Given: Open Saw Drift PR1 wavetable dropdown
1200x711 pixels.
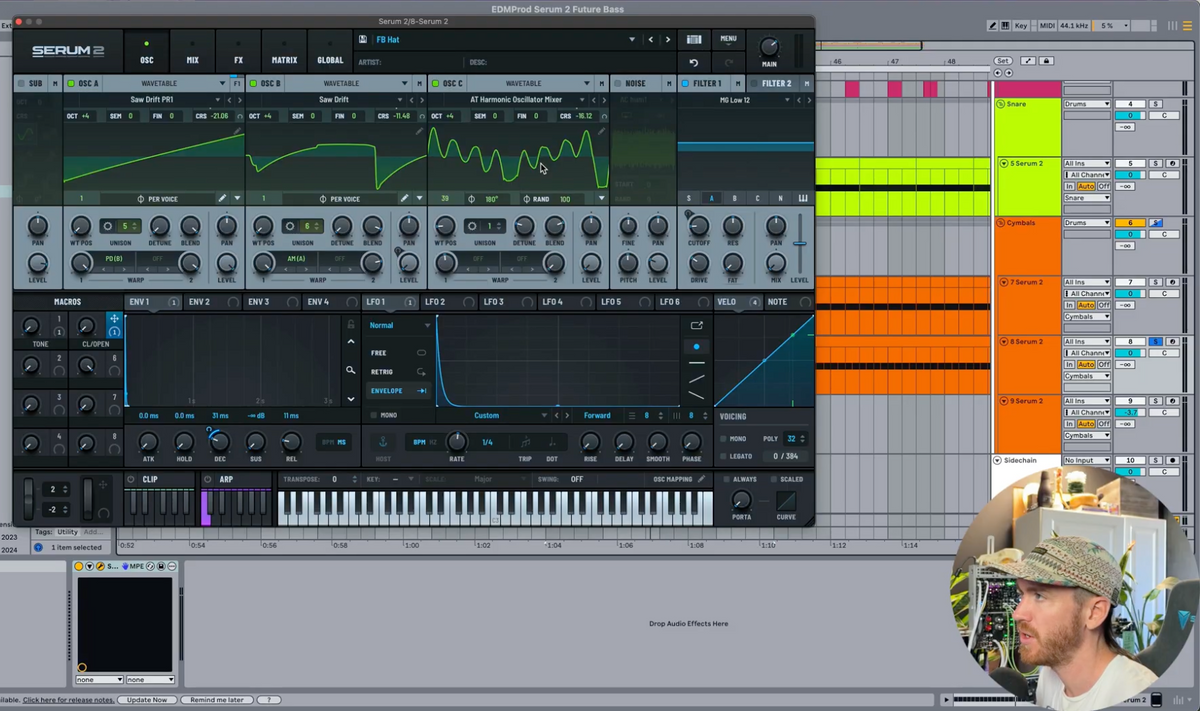Looking at the screenshot, I should click(219, 100).
